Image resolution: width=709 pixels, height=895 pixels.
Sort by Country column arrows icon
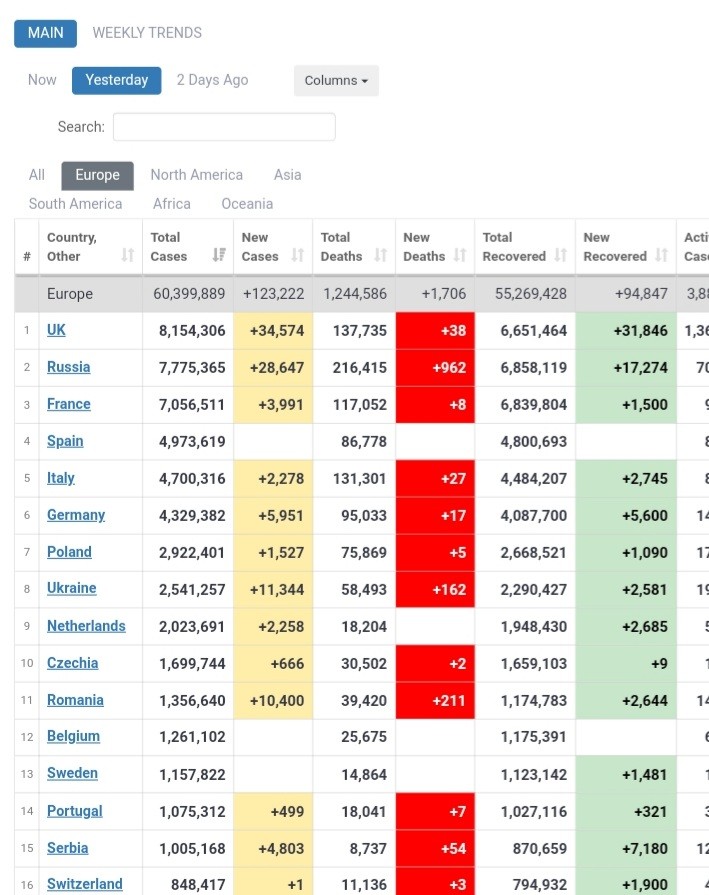click(x=127, y=256)
